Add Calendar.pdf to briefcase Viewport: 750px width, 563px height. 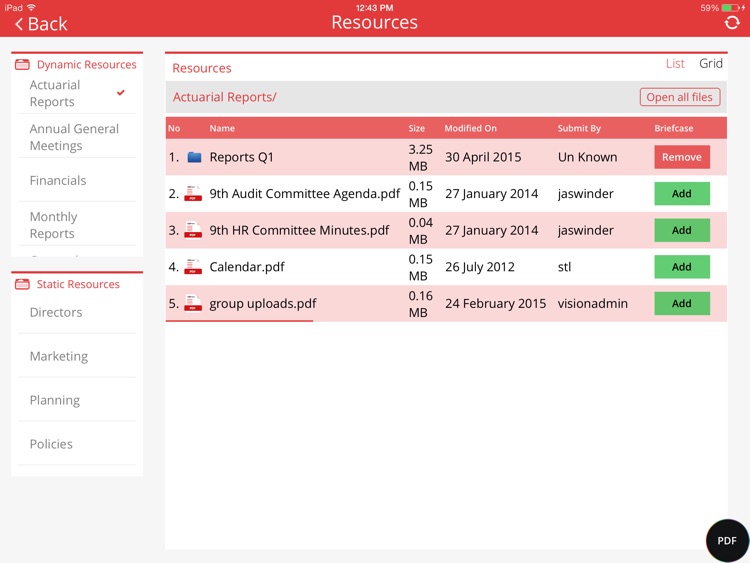coord(682,266)
